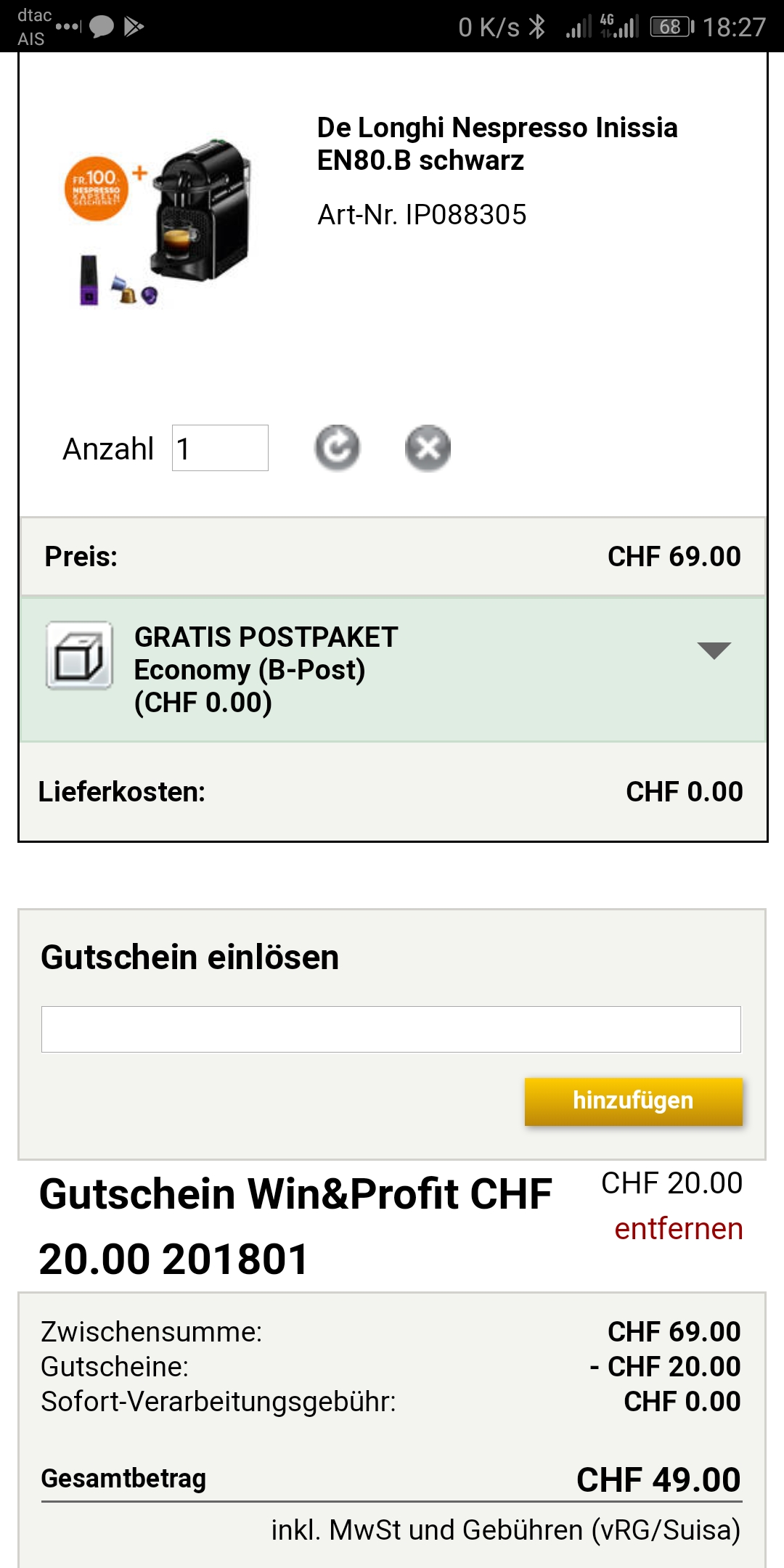Expand the shipping method dropdown arrow
The image size is (784, 1568).
point(714,650)
